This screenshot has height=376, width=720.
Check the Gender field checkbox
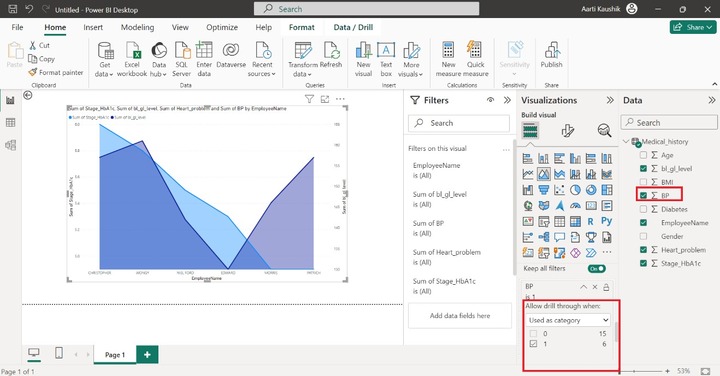pyautogui.click(x=643, y=236)
